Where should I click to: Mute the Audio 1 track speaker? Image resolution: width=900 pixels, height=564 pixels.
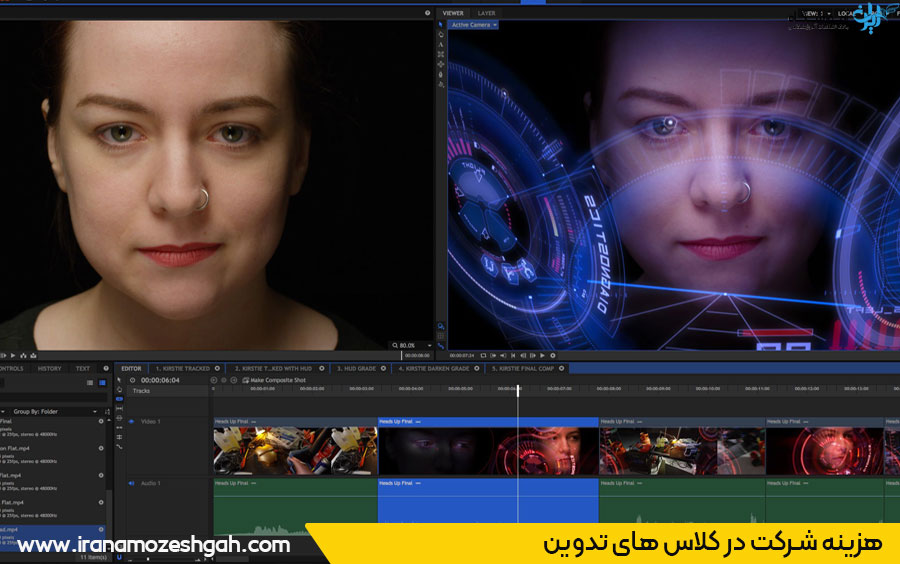[x=131, y=483]
